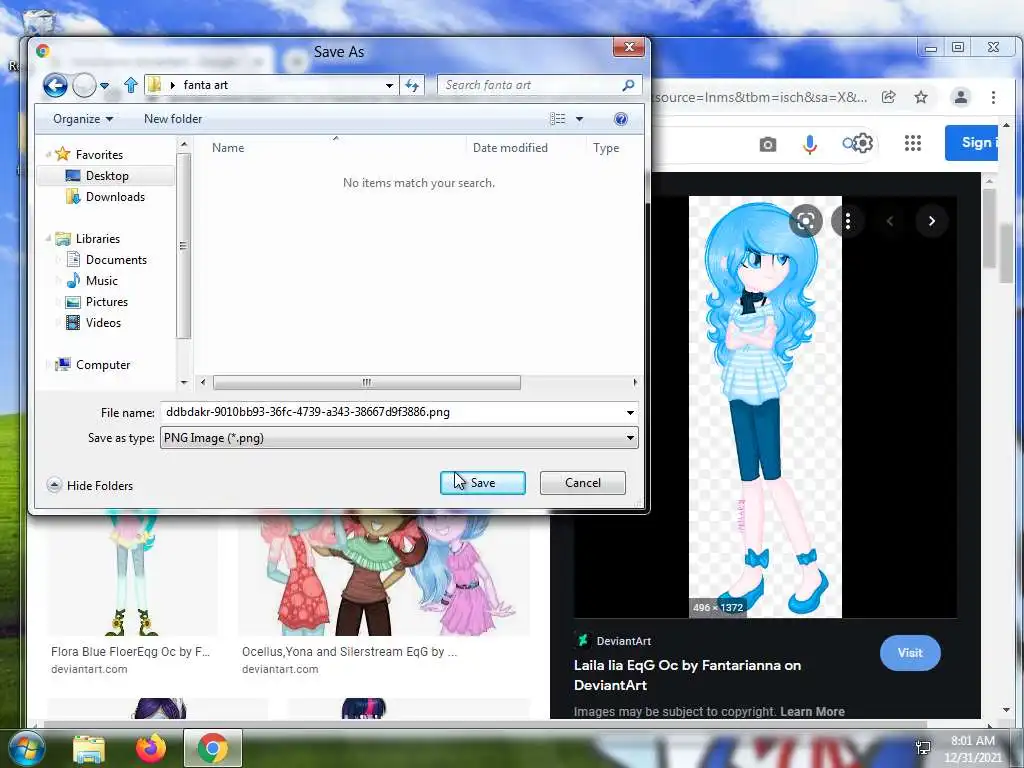
Task: Open File Explorer from the taskbar
Action: pos(89,749)
